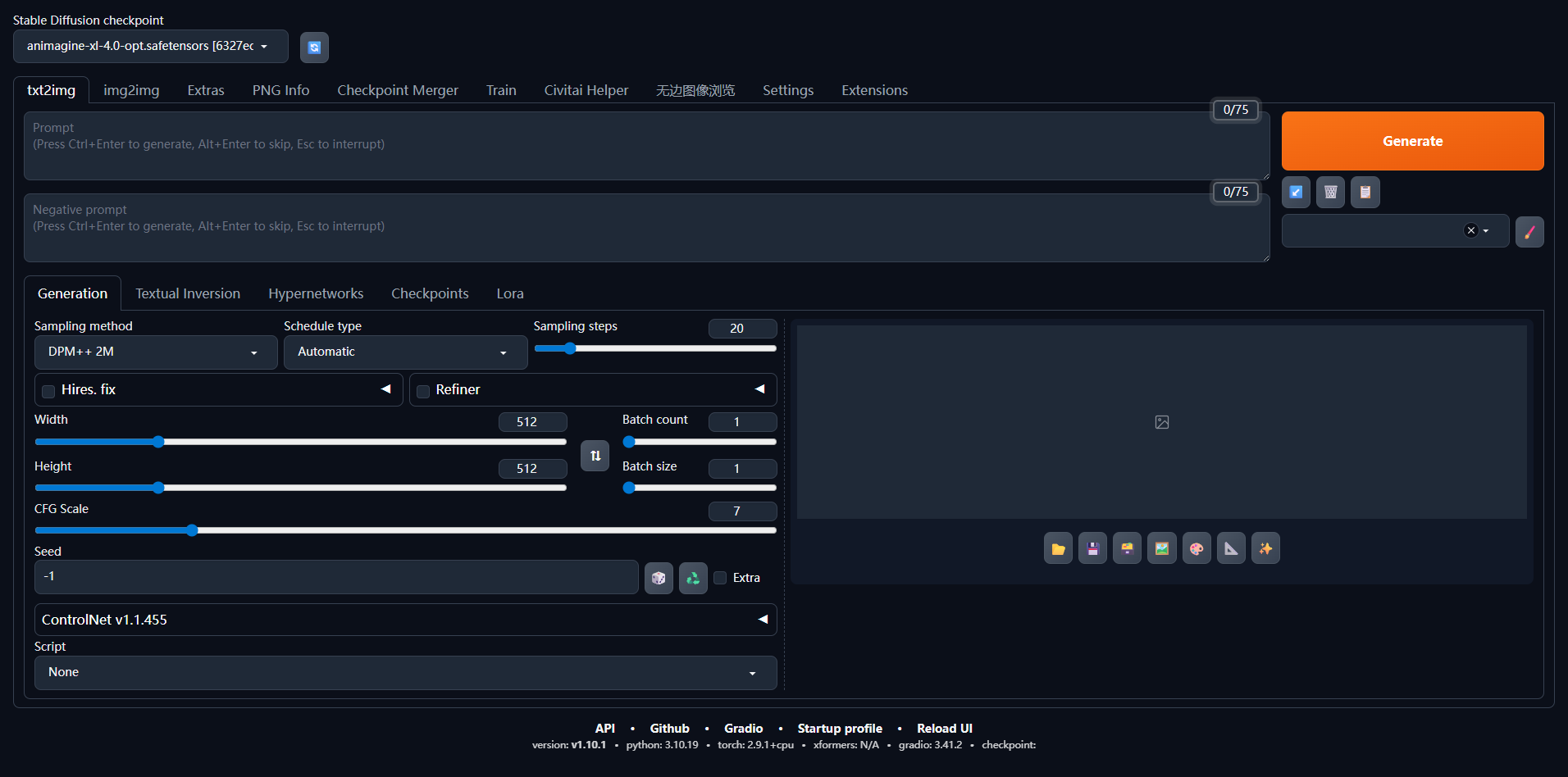Click the palette send-to-inpaint icon

coord(1197,548)
